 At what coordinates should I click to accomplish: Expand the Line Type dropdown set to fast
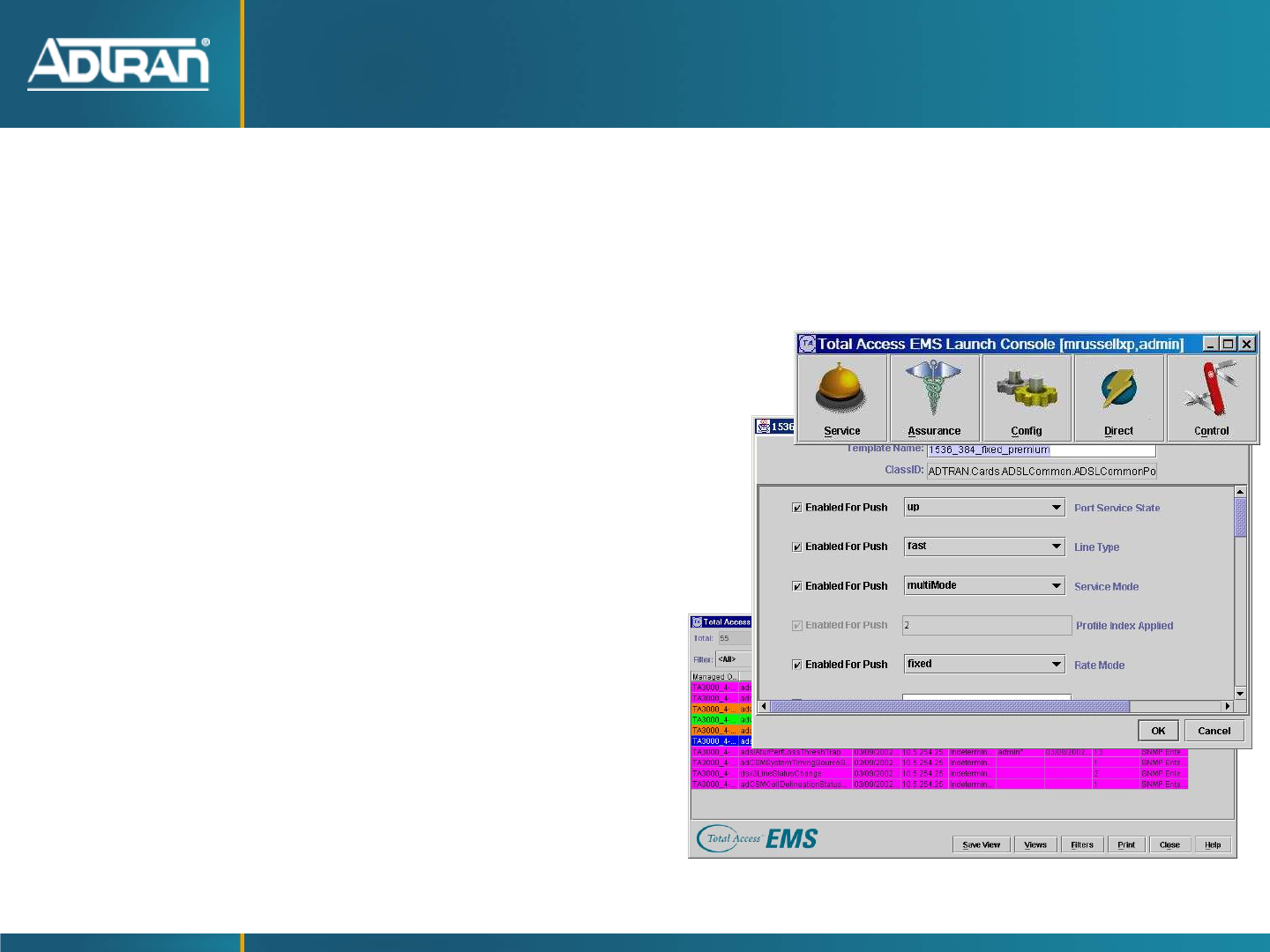985,547
